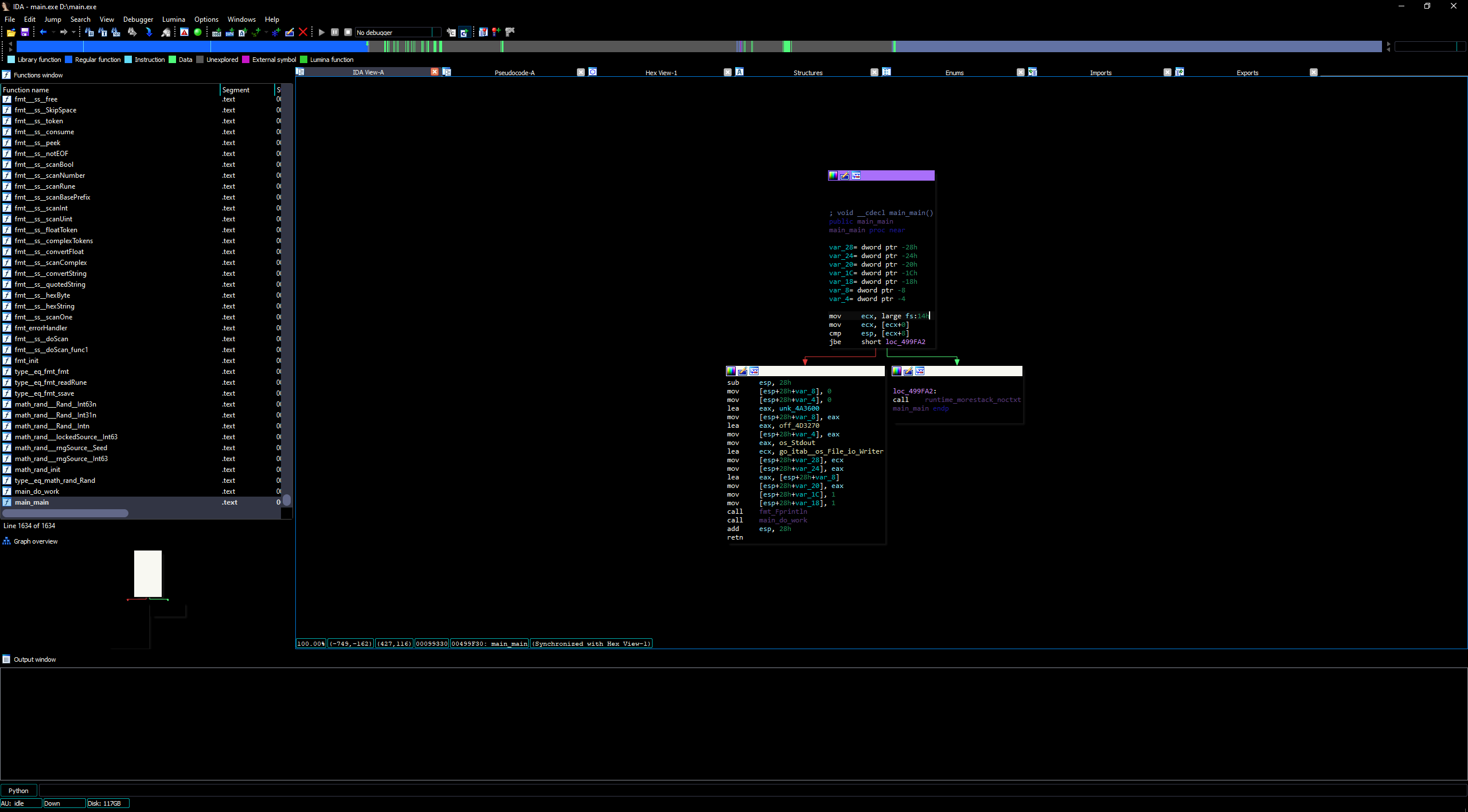
Task: Click the Python console language button
Action: (18, 791)
